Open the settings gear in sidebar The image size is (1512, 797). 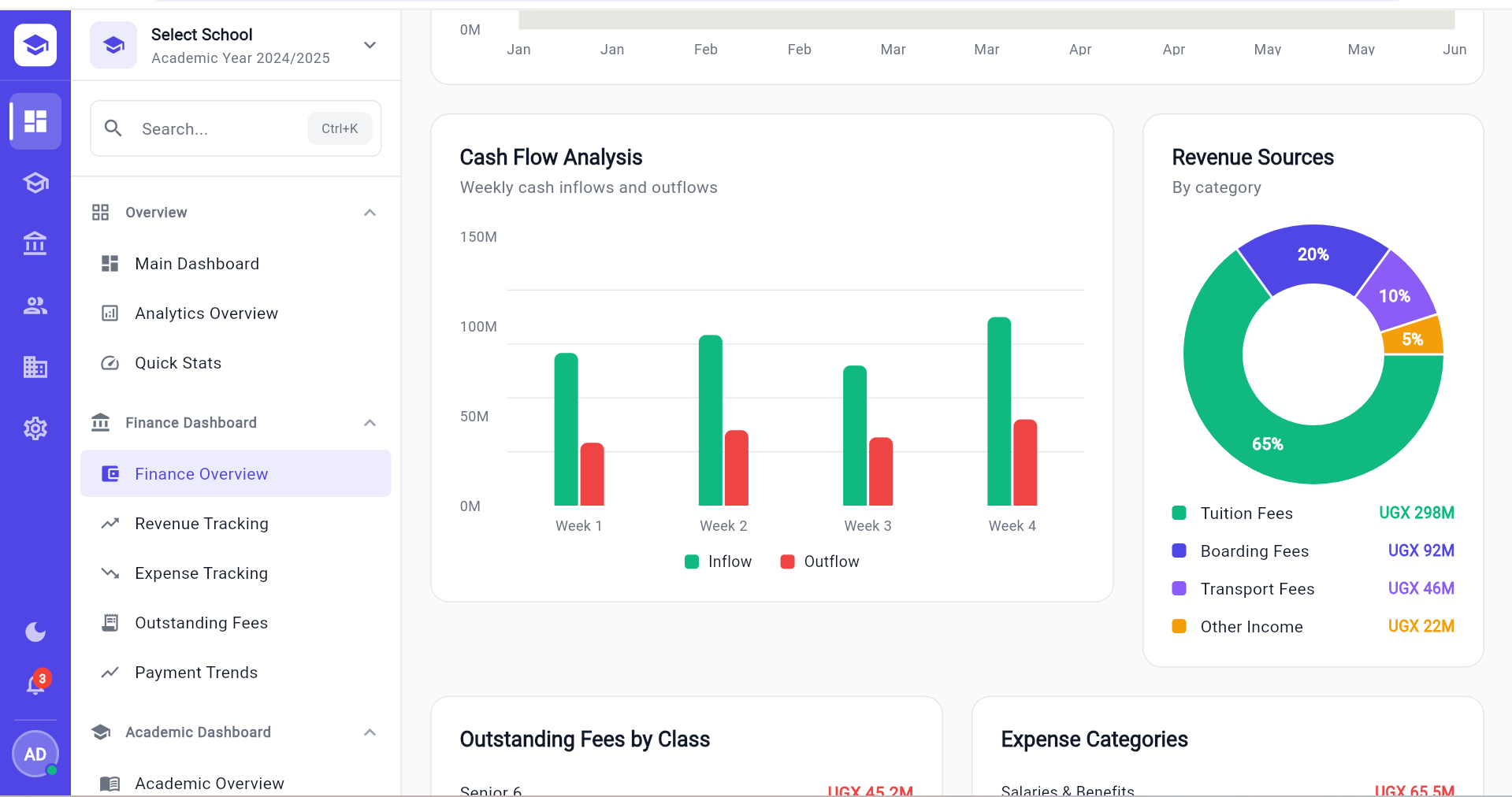[x=35, y=428]
